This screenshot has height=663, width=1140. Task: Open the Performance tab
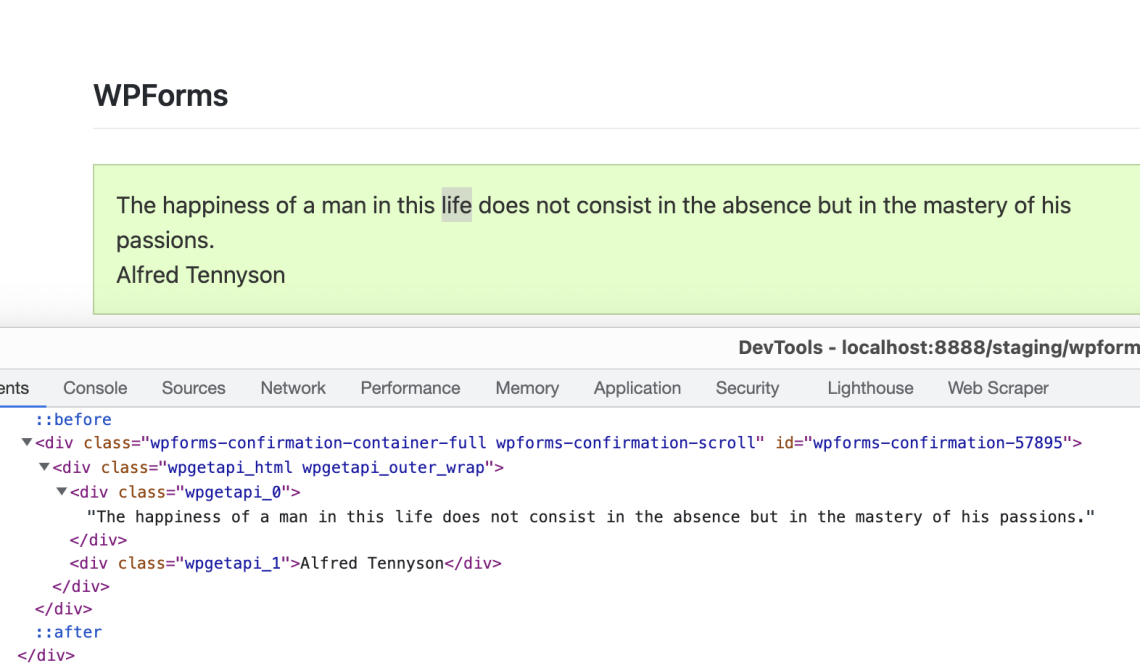410,388
